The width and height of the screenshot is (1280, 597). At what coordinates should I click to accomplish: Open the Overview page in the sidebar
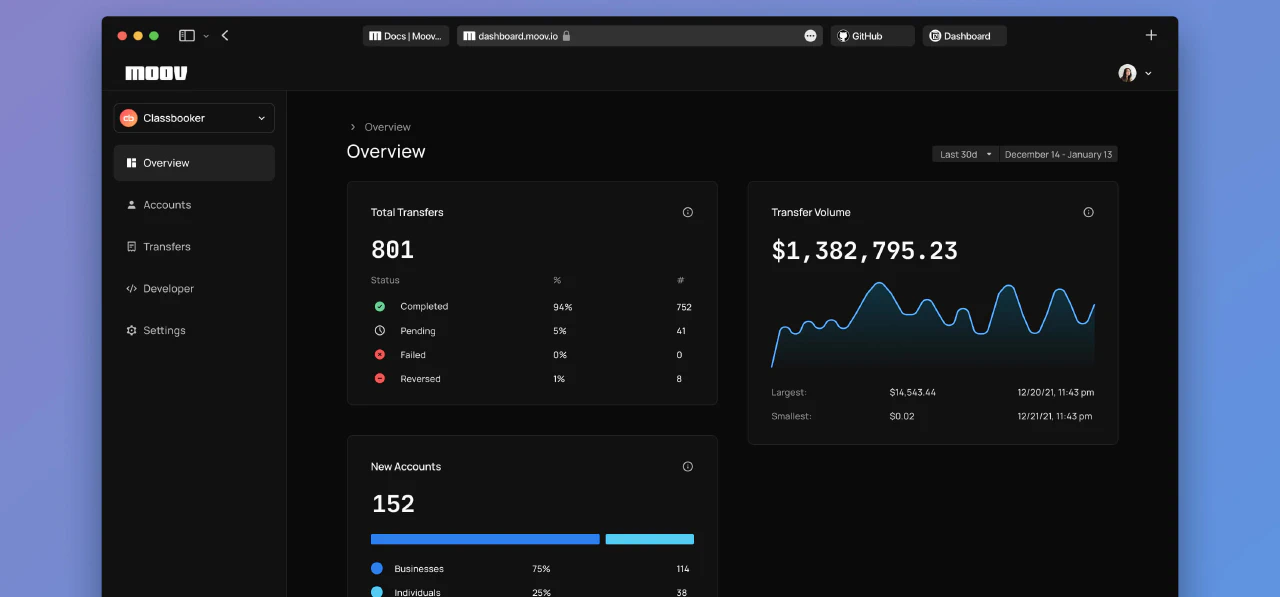[x=194, y=163]
